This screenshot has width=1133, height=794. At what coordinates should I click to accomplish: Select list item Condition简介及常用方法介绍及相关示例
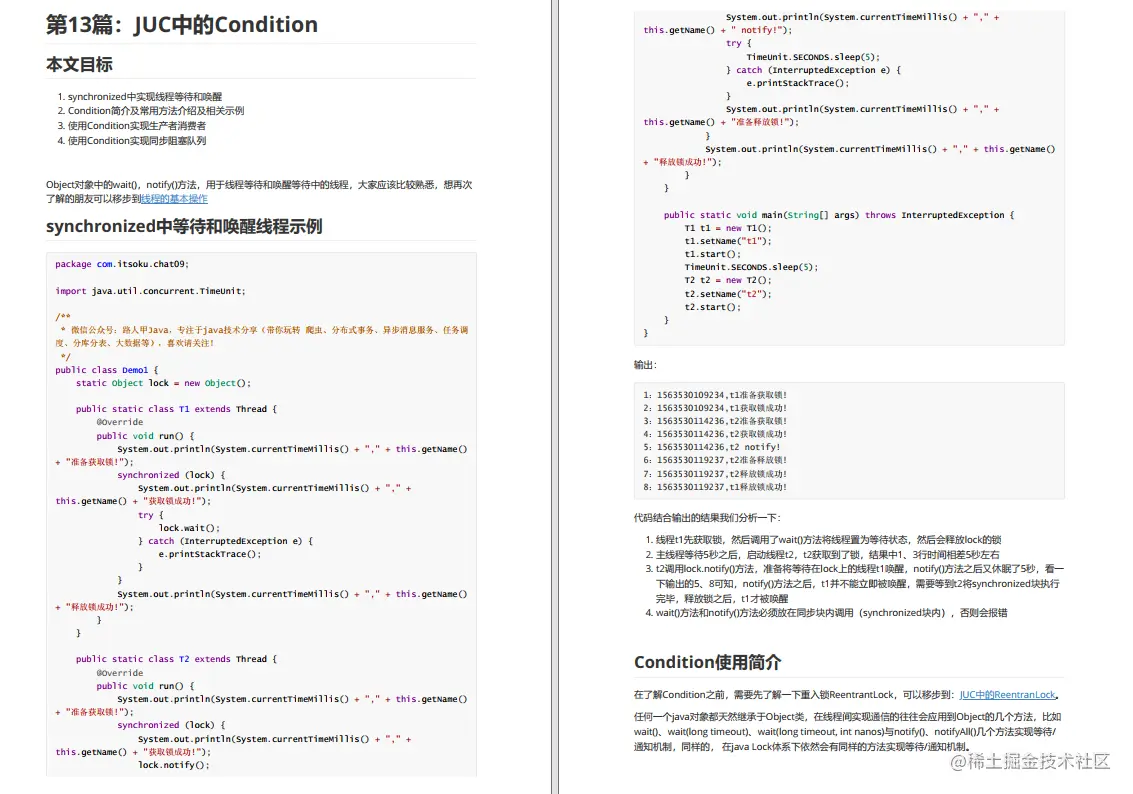click(x=155, y=111)
